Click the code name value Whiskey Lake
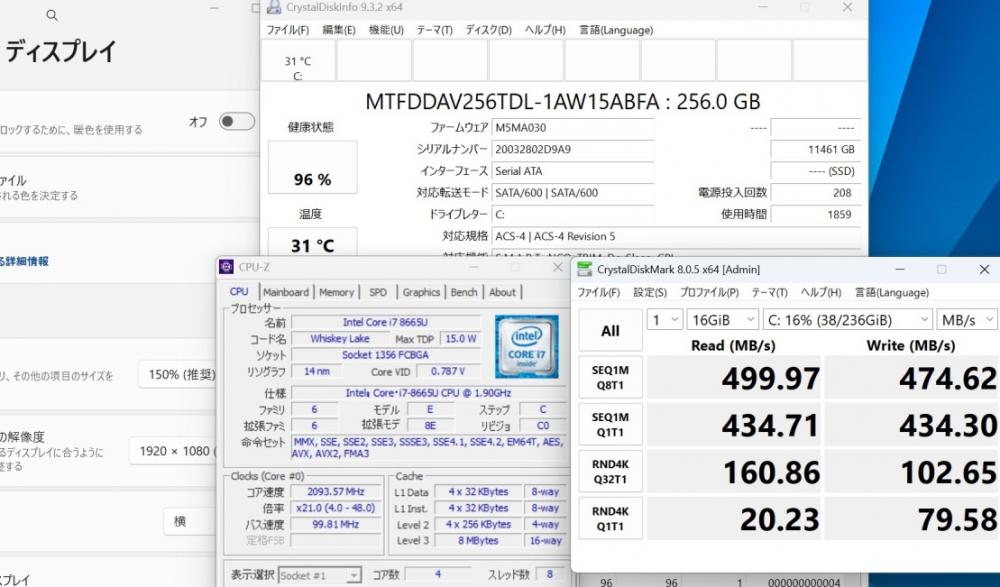Image resolution: width=1000 pixels, height=587 pixels. click(x=339, y=339)
